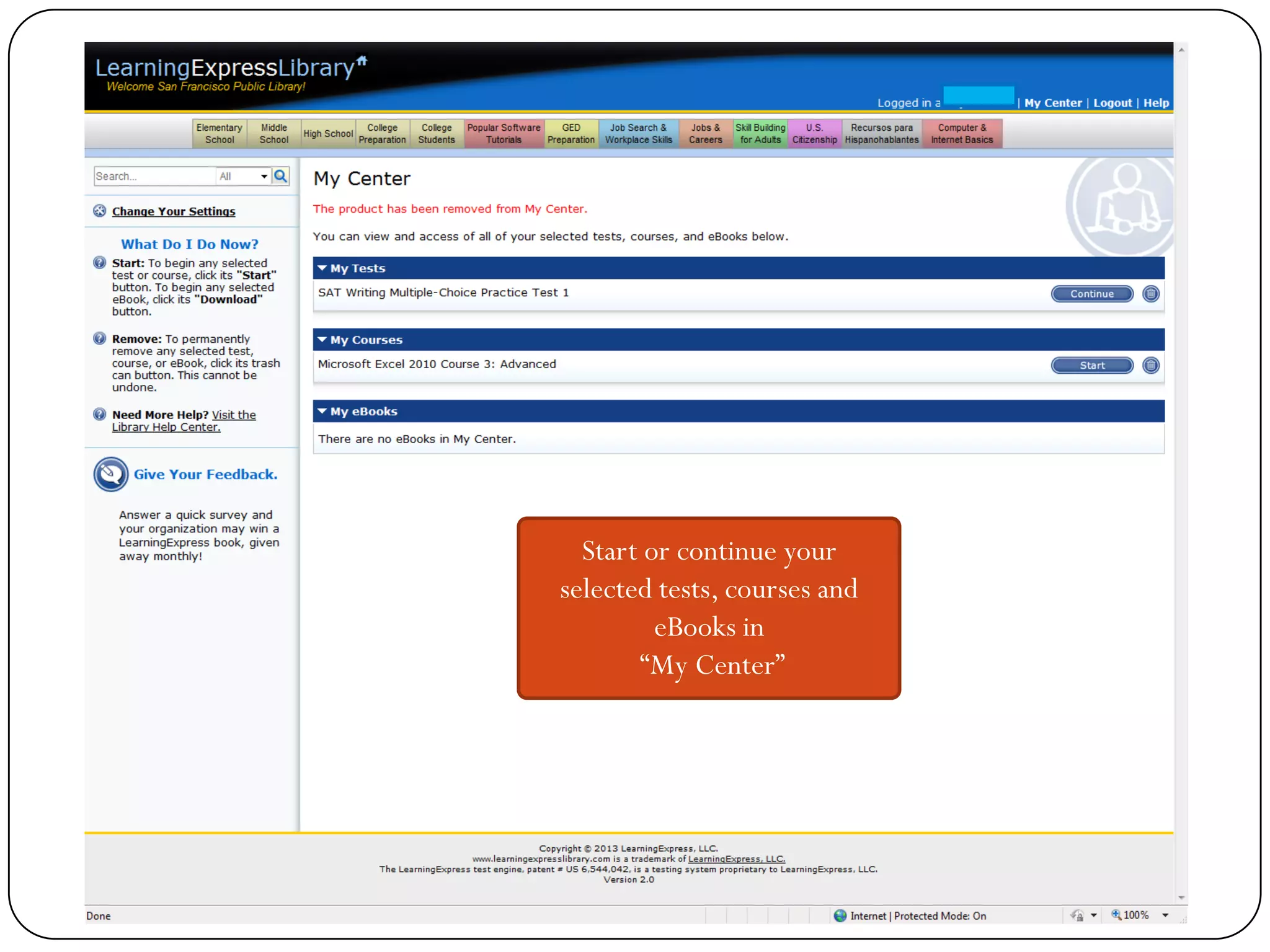Collapse the My Tests section
The width and height of the screenshot is (1270, 952).
(322, 268)
